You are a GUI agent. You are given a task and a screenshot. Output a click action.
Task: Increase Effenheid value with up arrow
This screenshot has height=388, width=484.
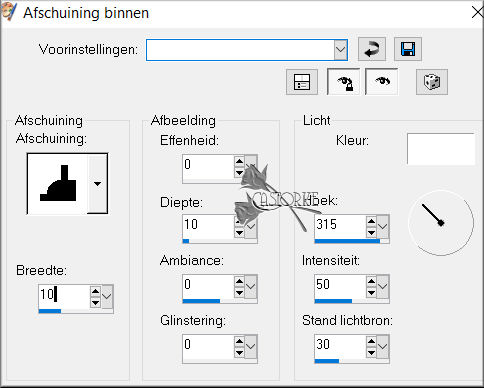(x=239, y=161)
